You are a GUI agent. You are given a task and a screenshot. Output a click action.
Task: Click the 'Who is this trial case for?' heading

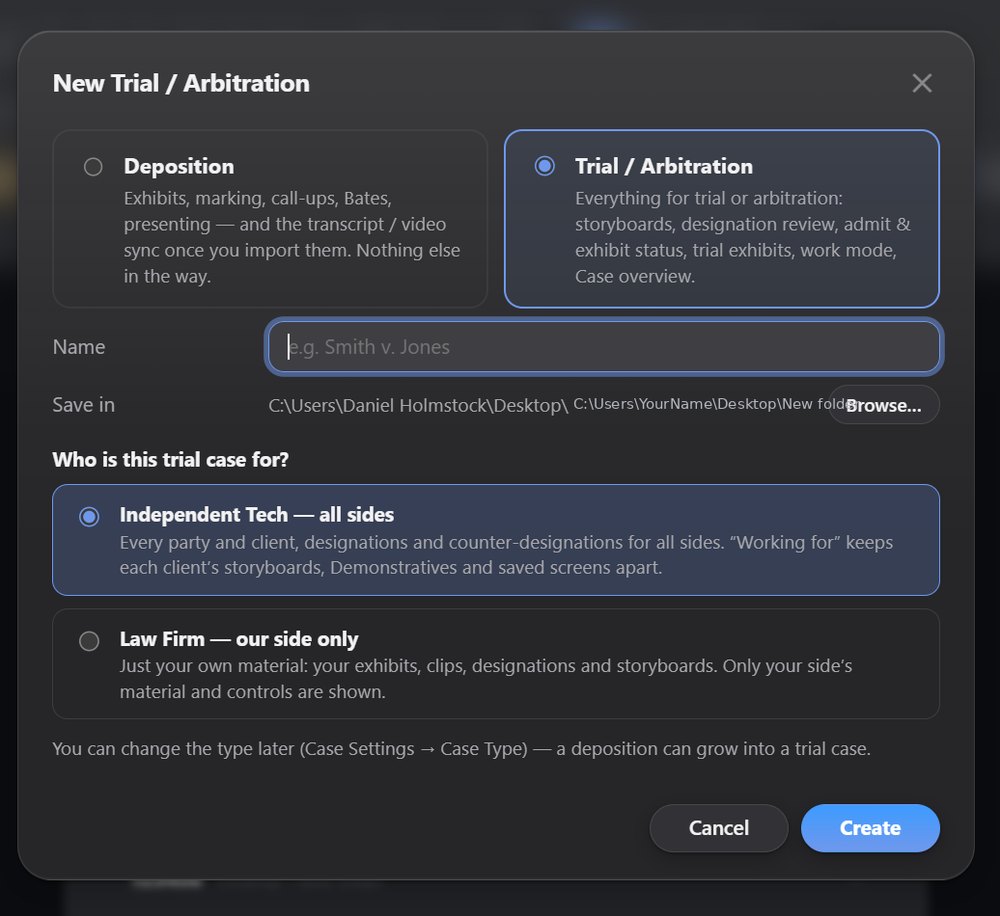pyautogui.click(x=170, y=460)
